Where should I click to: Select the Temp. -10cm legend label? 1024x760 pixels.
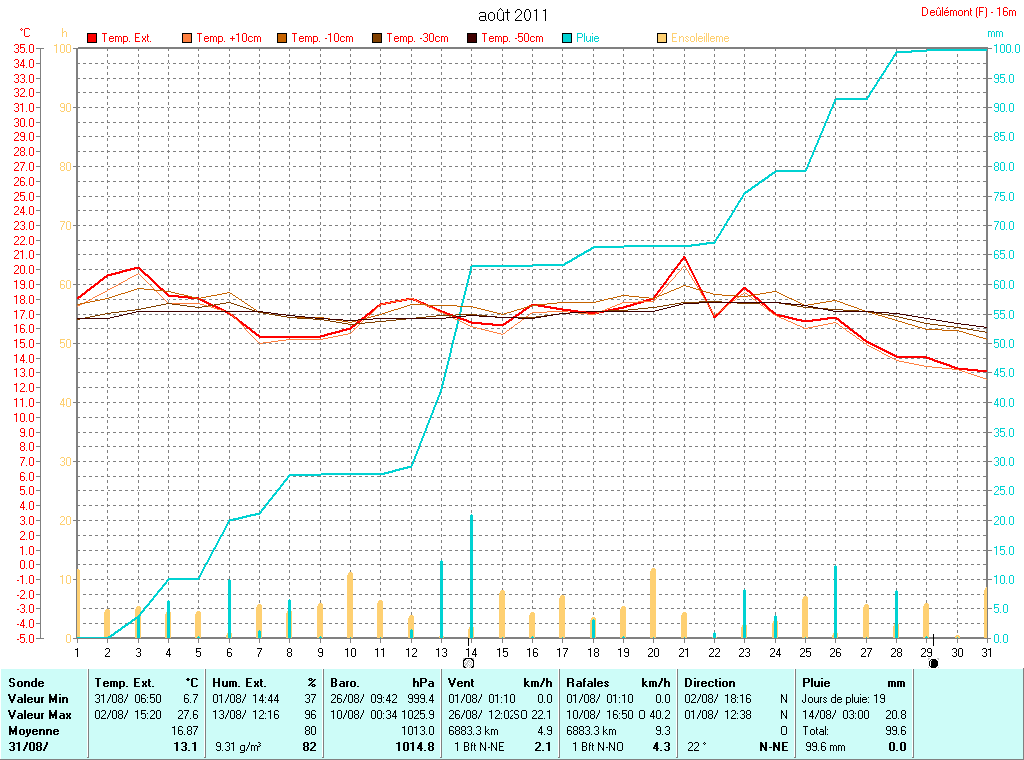(323, 38)
